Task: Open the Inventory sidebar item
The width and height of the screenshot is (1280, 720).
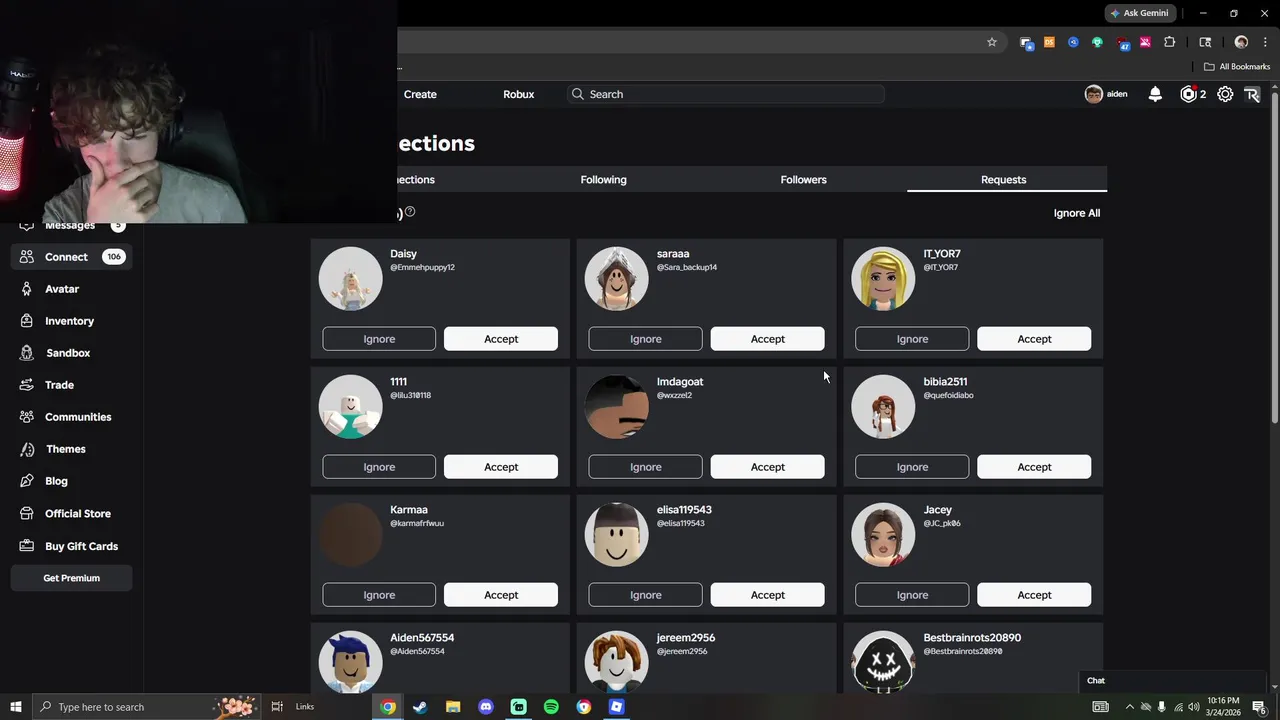Action: (69, 321)
